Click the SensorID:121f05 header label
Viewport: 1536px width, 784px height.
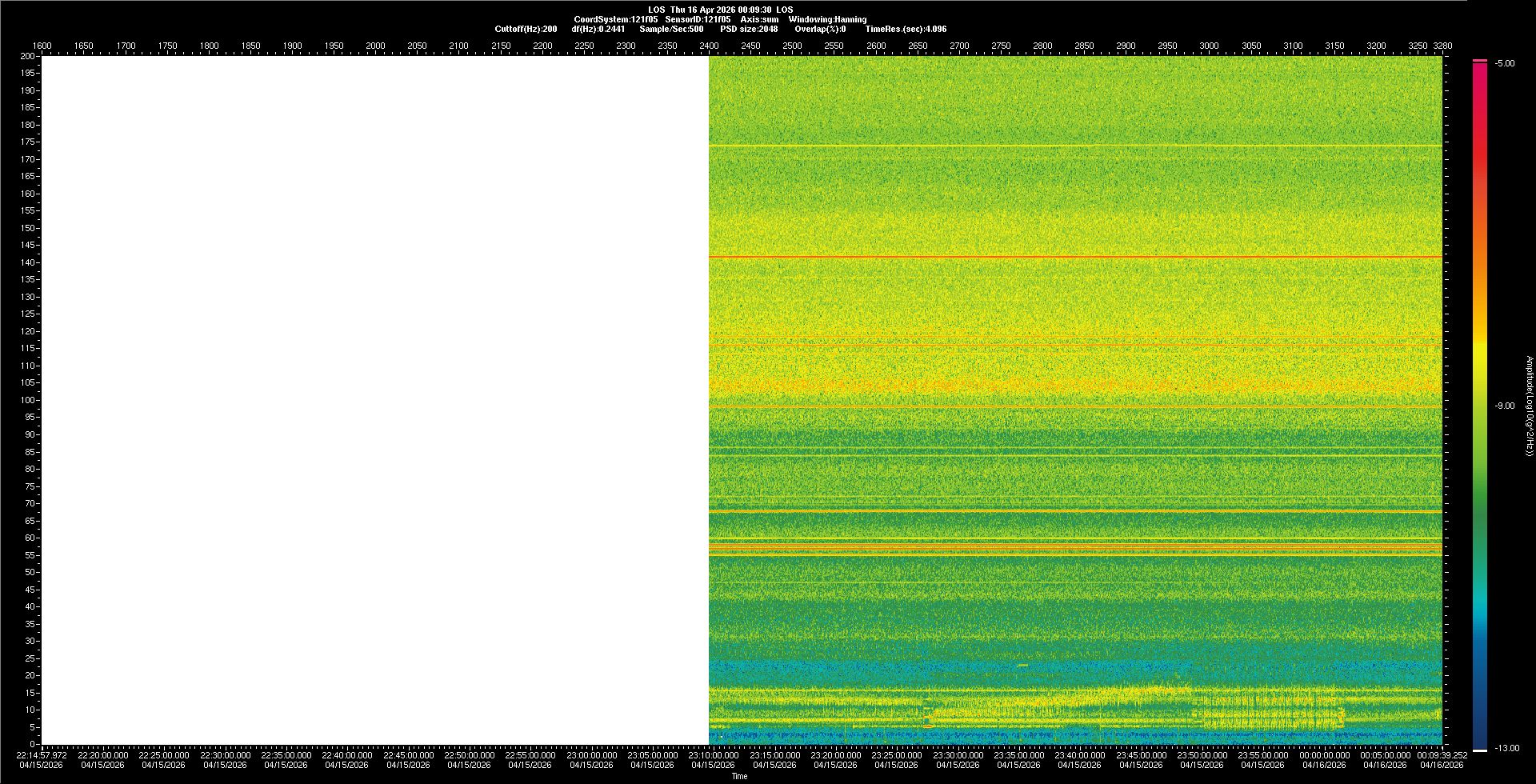tap(698, 19)
